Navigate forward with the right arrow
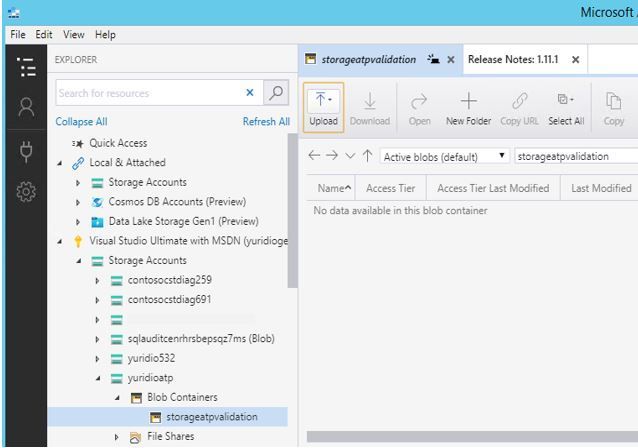Screen dimensions: 638x448 pyautogui.click(x=332, y=155)
